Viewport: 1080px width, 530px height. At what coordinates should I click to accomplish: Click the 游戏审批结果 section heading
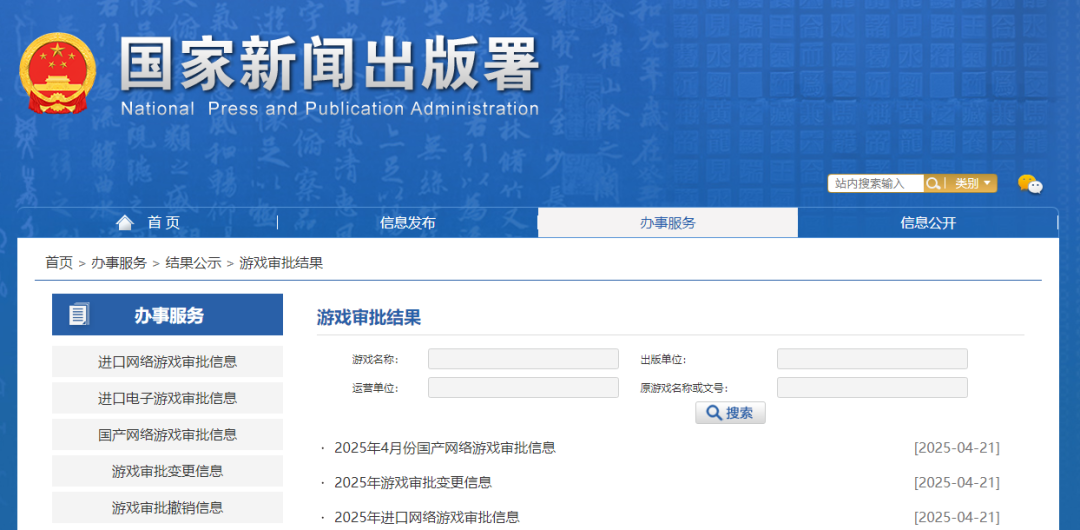coord(368,318)
